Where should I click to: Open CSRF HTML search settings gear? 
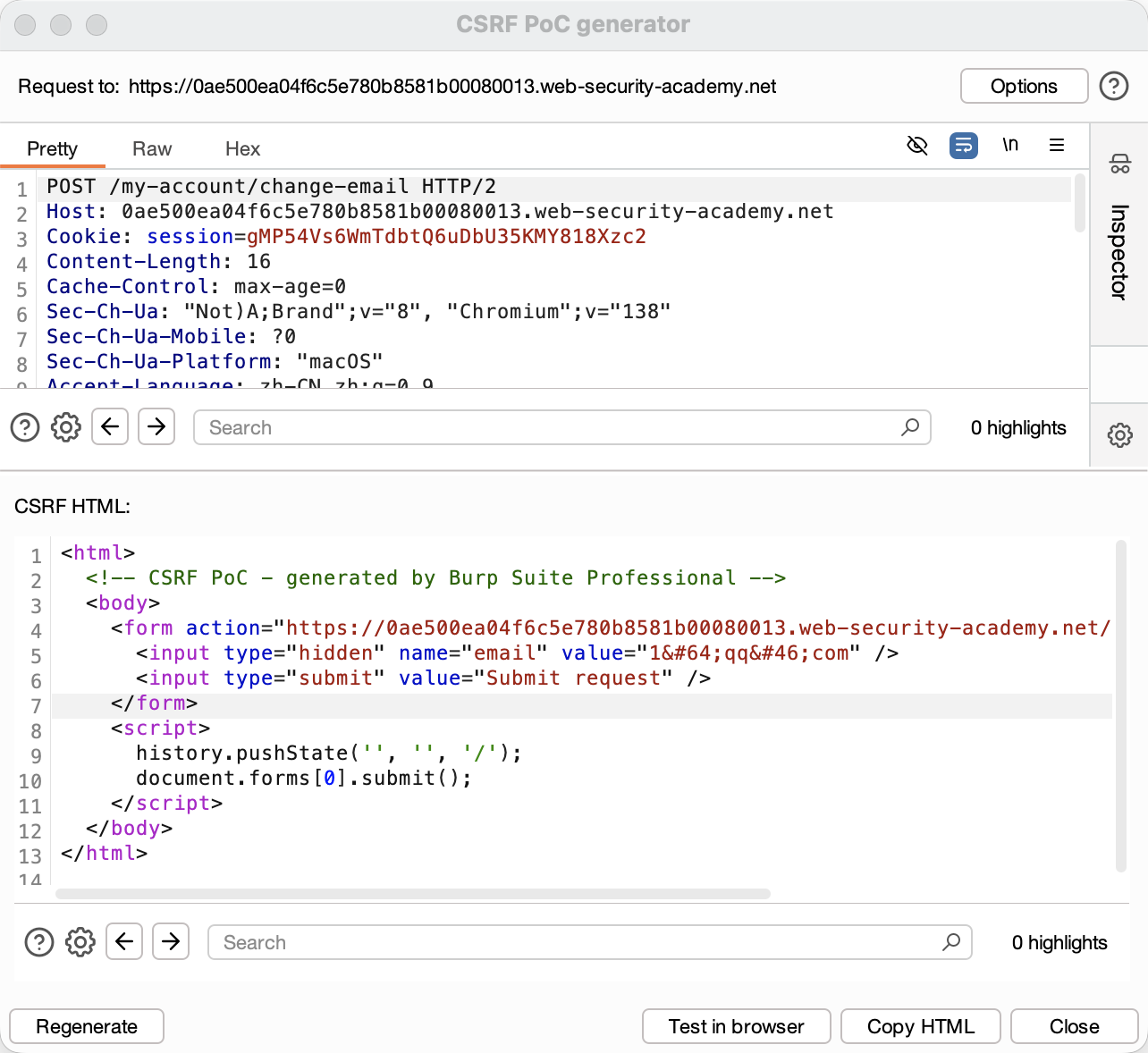pos(80,942)
